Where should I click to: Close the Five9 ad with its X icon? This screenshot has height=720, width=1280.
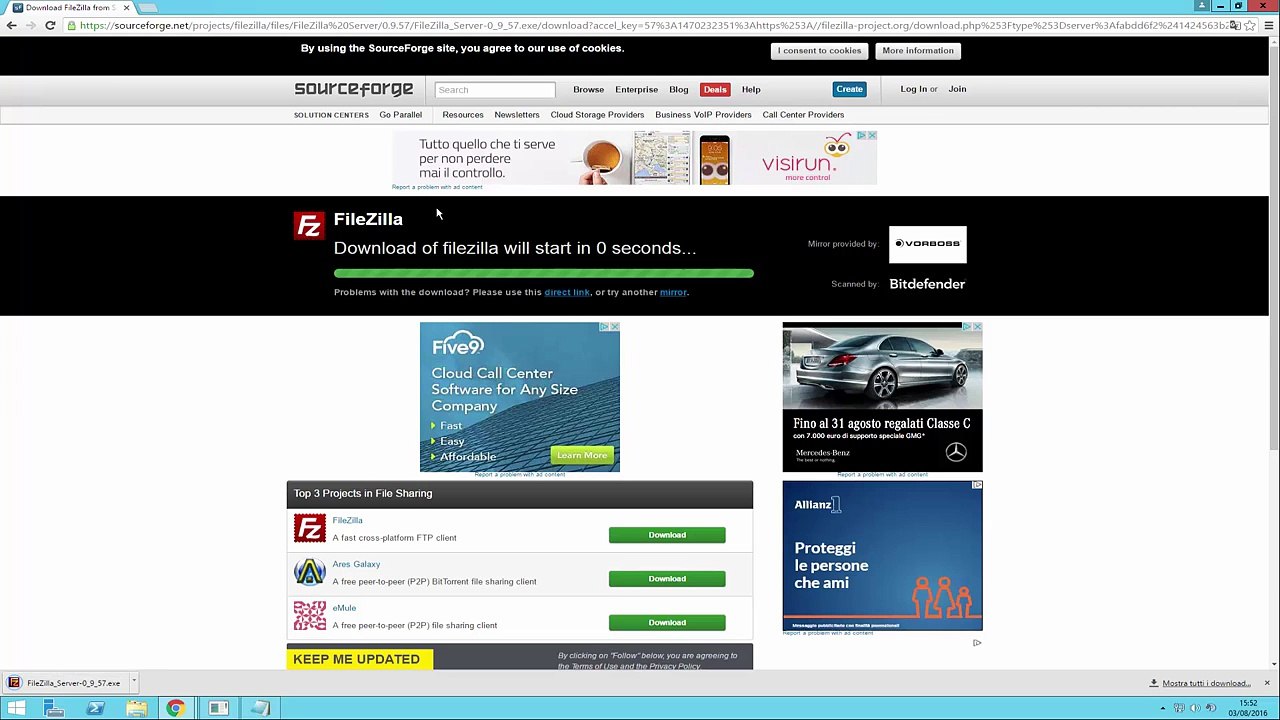[x=614, y=327]
